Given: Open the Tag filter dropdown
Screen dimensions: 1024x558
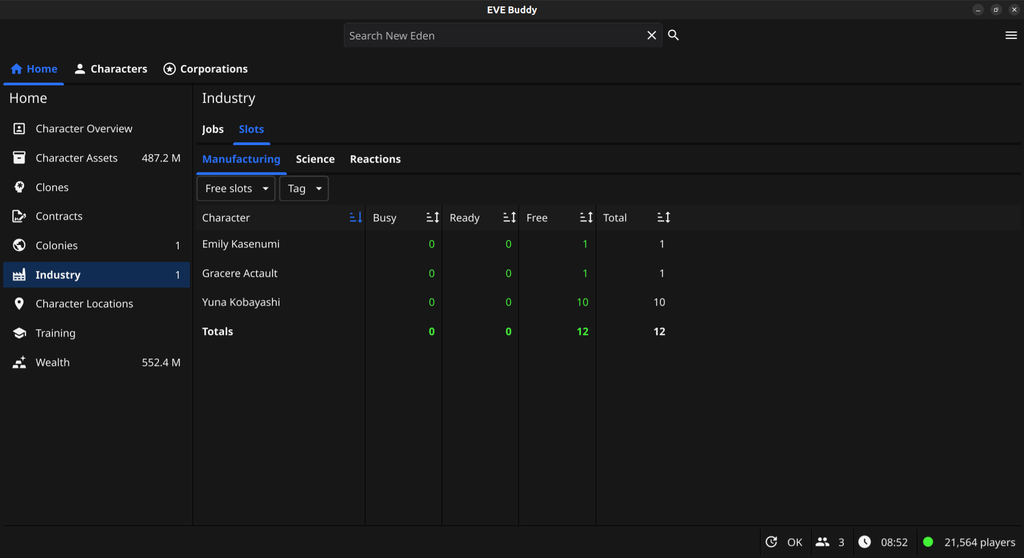Looking at the screenshot, I should pos(304,188).
